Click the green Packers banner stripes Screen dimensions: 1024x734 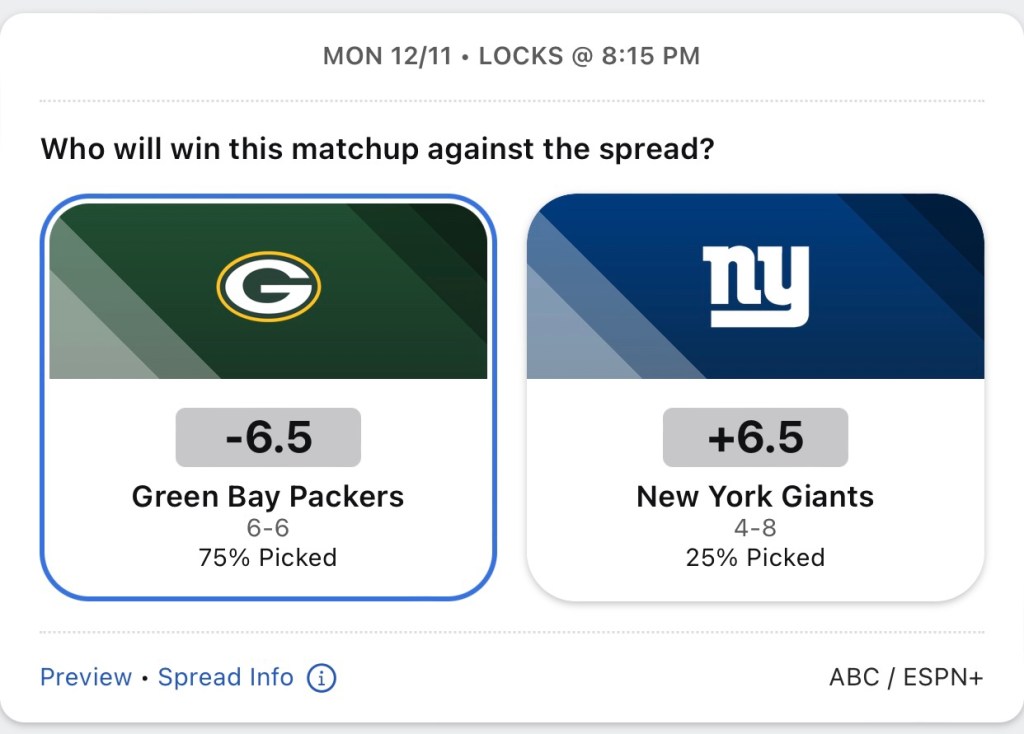tap(110, 320)
